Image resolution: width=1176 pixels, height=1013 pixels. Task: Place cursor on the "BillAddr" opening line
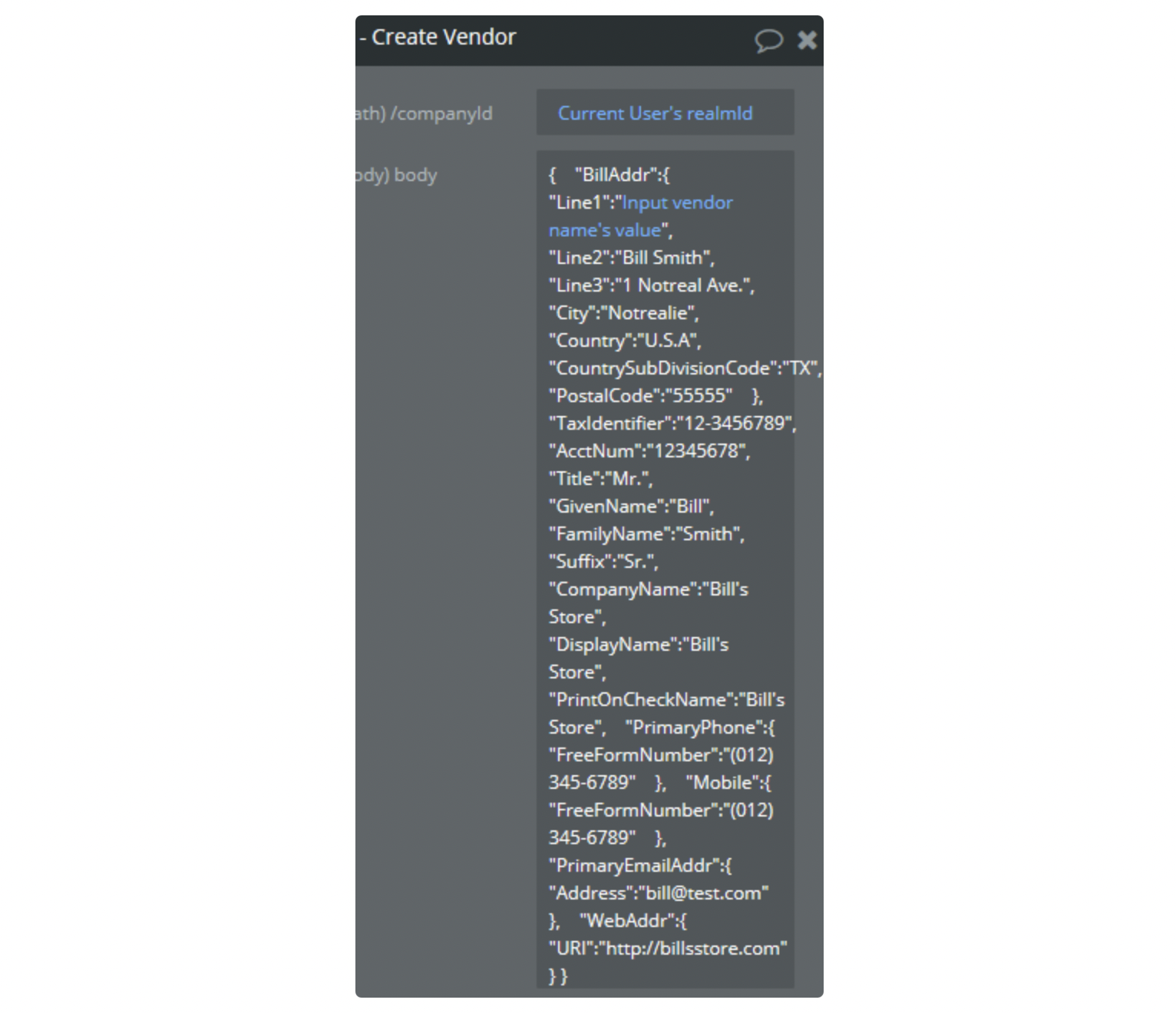coord(621,175)
